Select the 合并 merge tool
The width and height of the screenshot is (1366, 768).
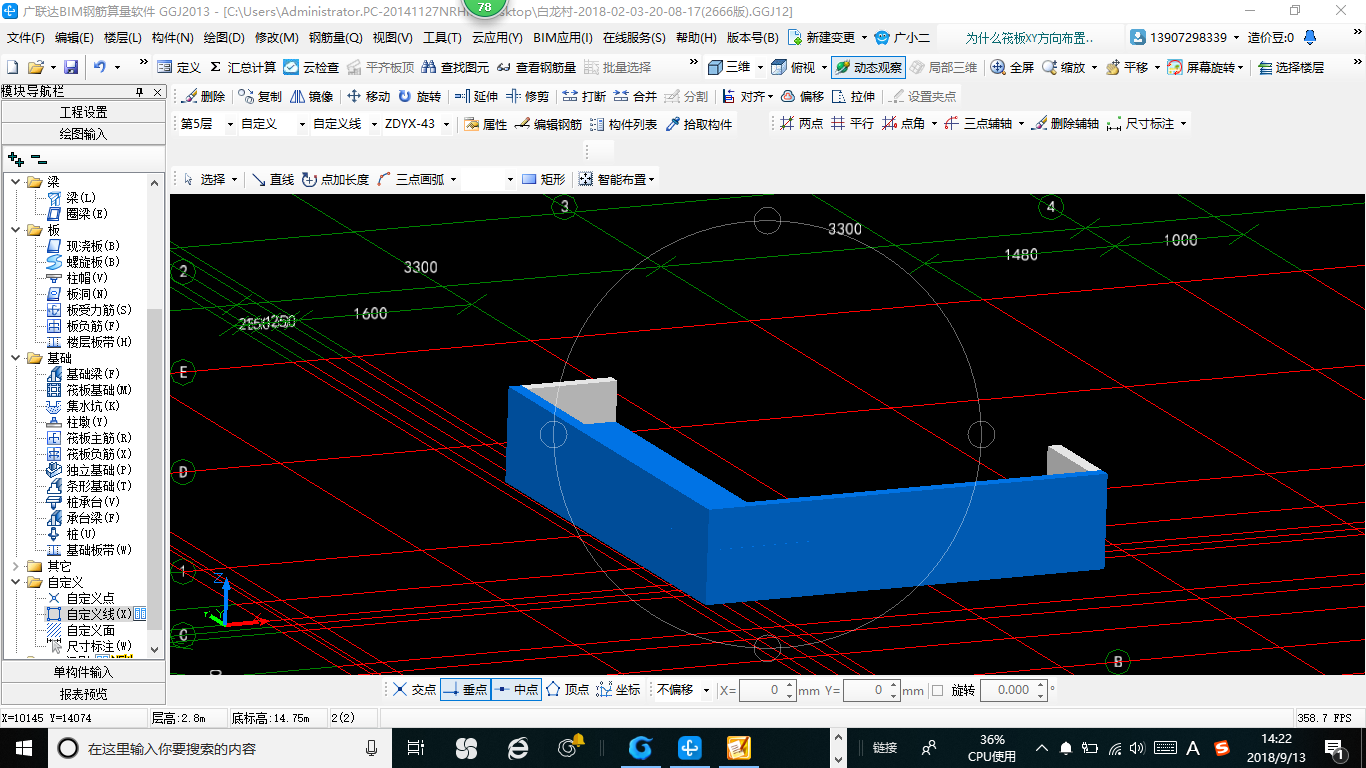click(635, 96)
